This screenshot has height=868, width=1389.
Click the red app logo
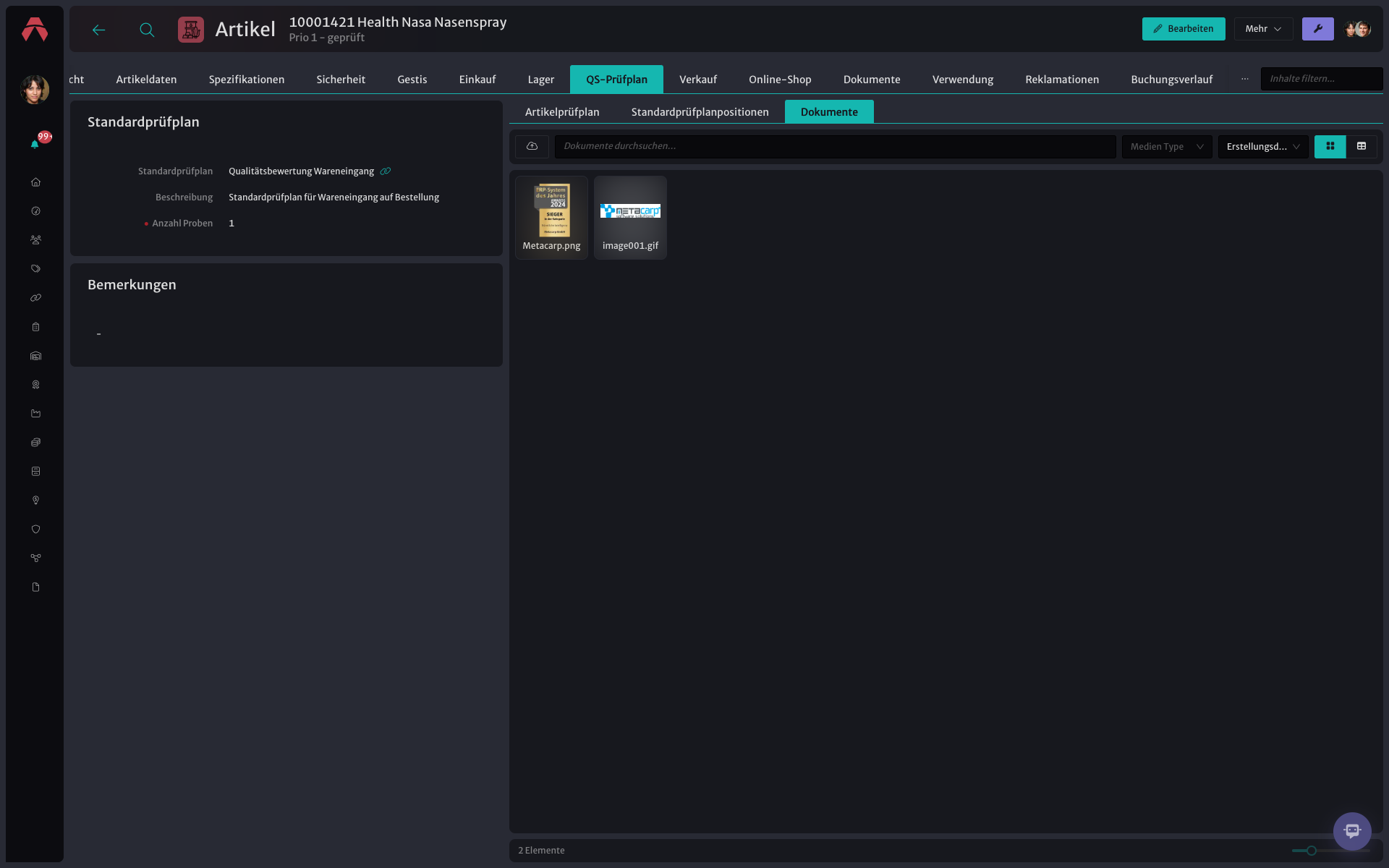35,30
